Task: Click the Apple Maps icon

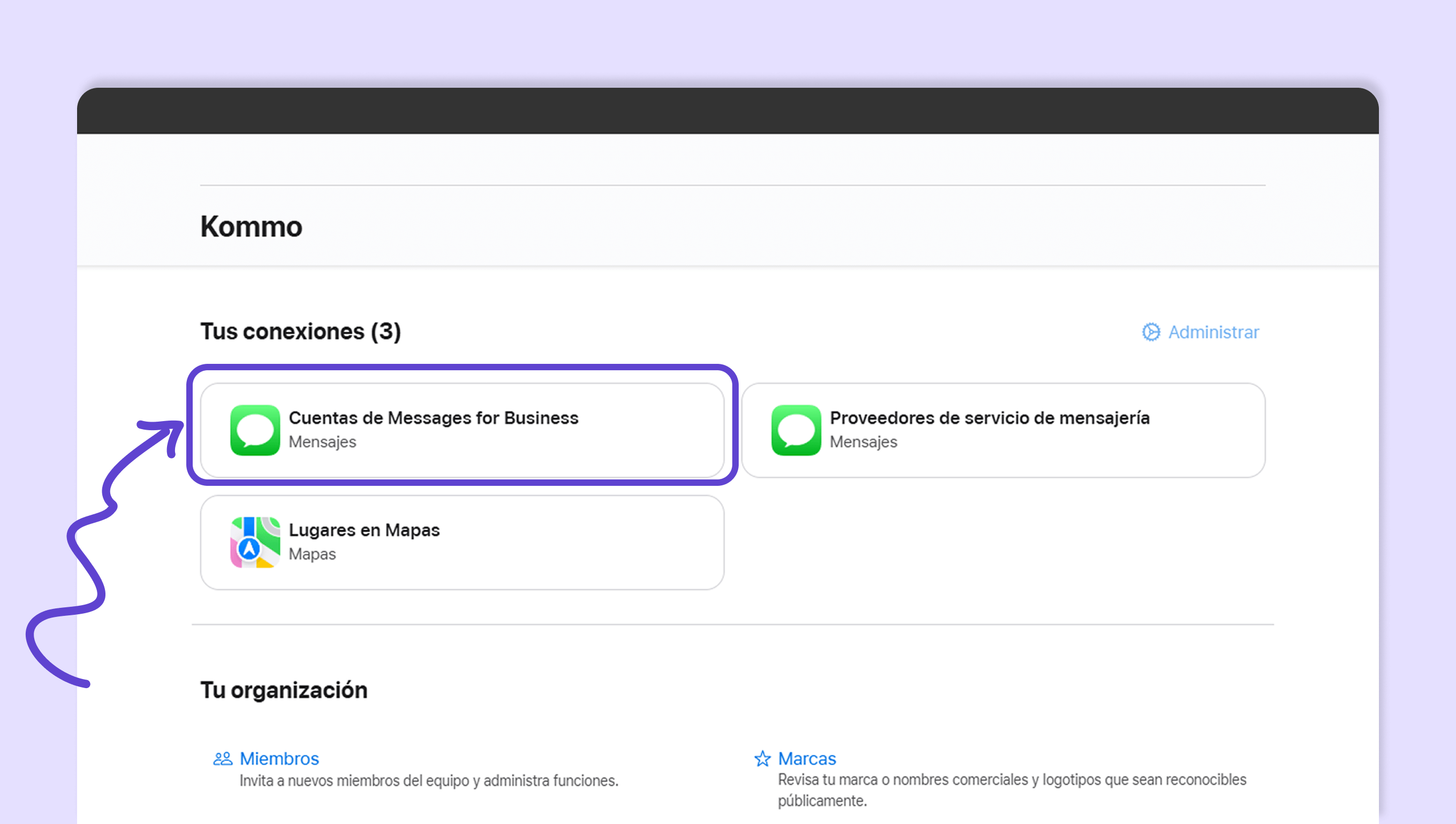Action: (255, 541)
